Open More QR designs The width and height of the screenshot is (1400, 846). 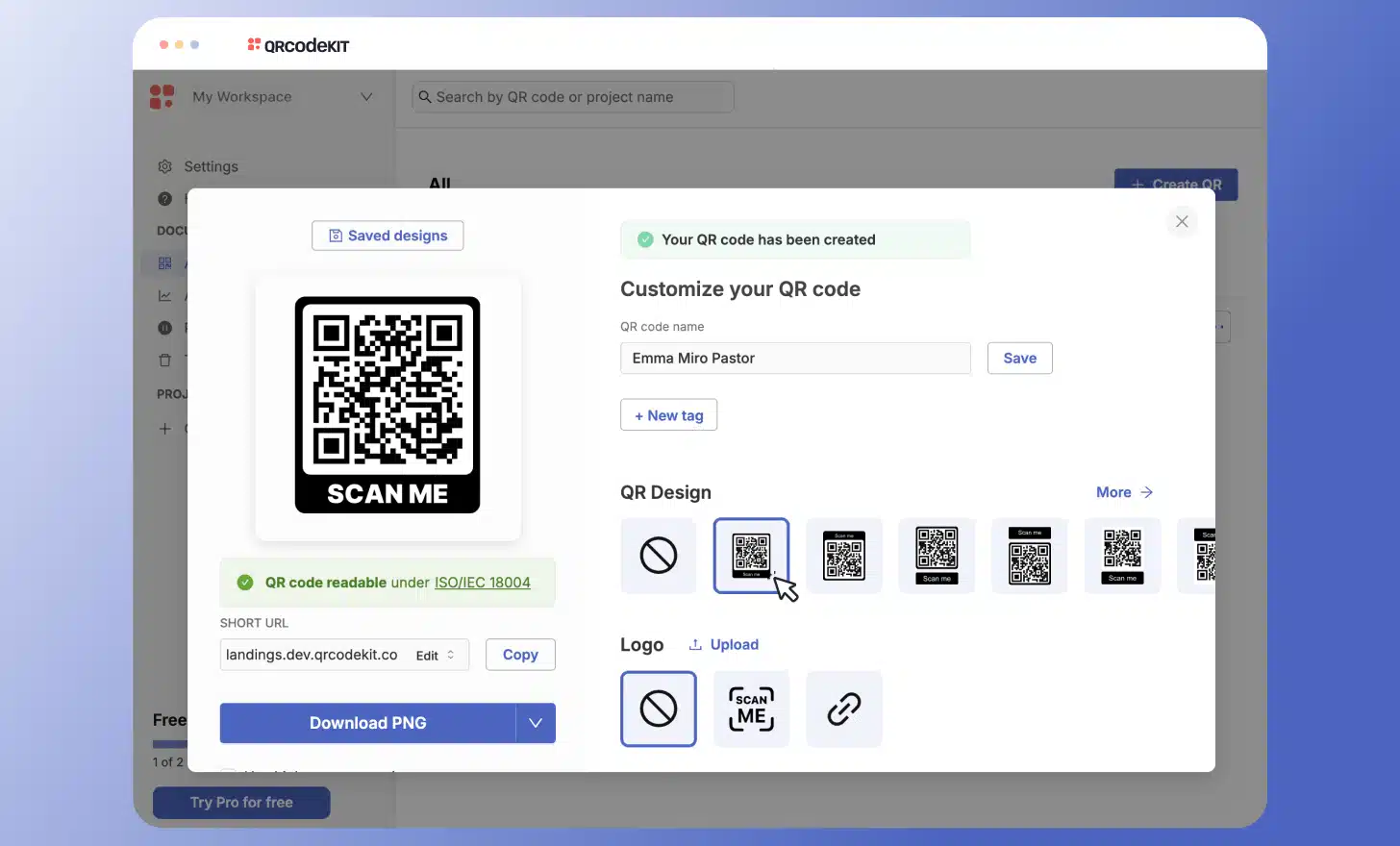coord(1124,492)
